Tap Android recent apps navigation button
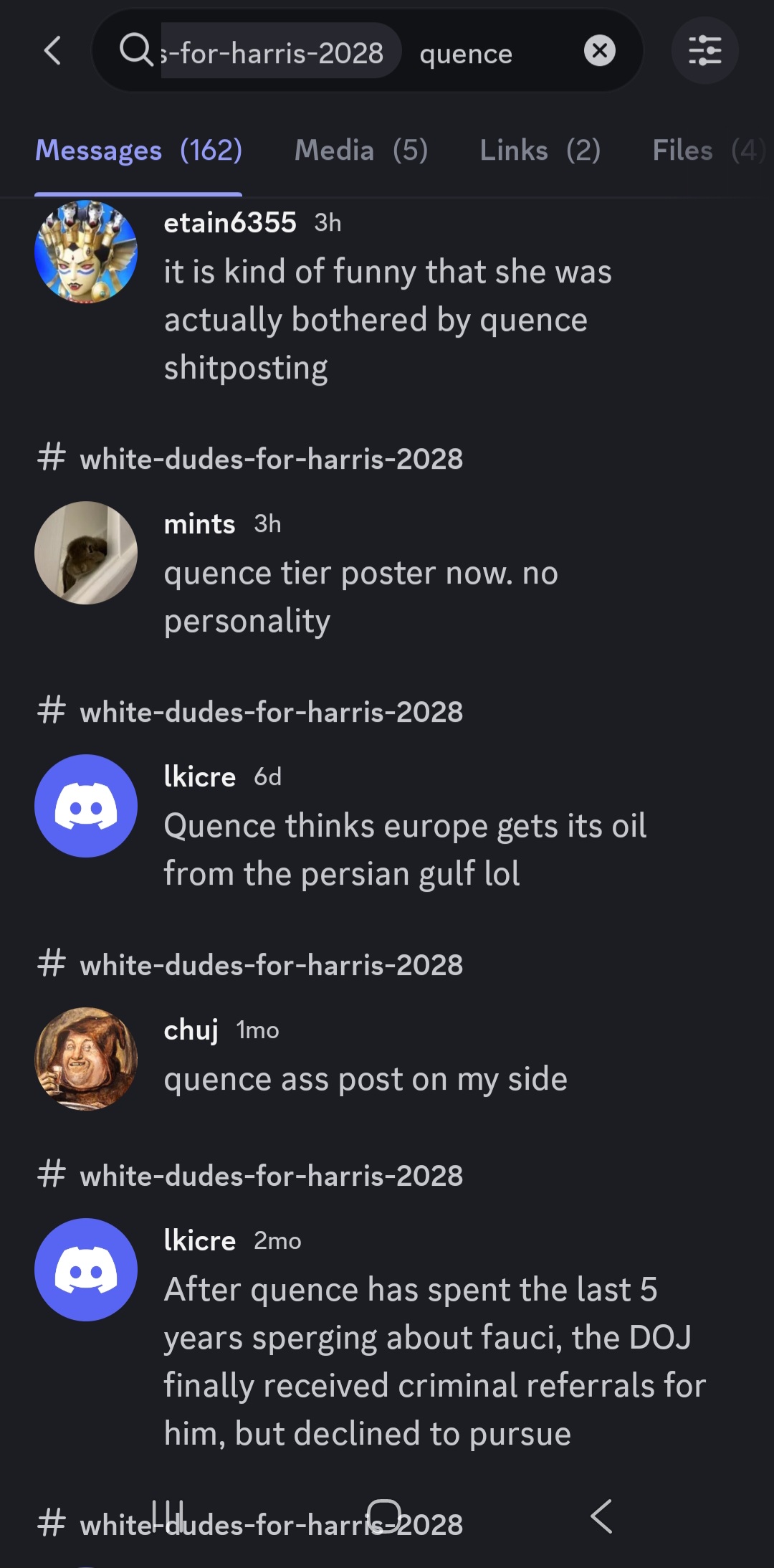The image size is (774, 1568). 167,1515
